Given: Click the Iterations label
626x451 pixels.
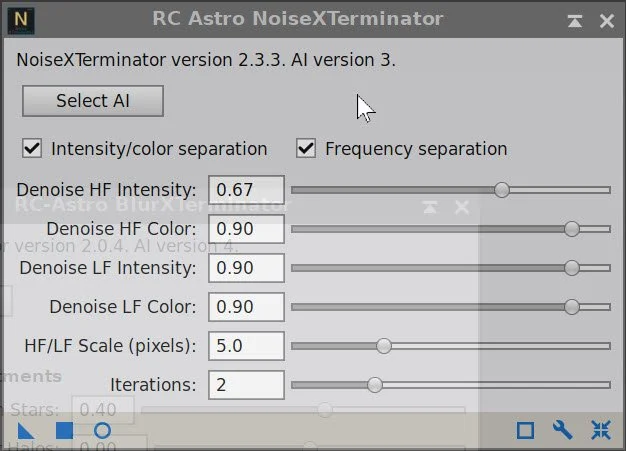Looking at the screenshot, I should pos(153,385).
